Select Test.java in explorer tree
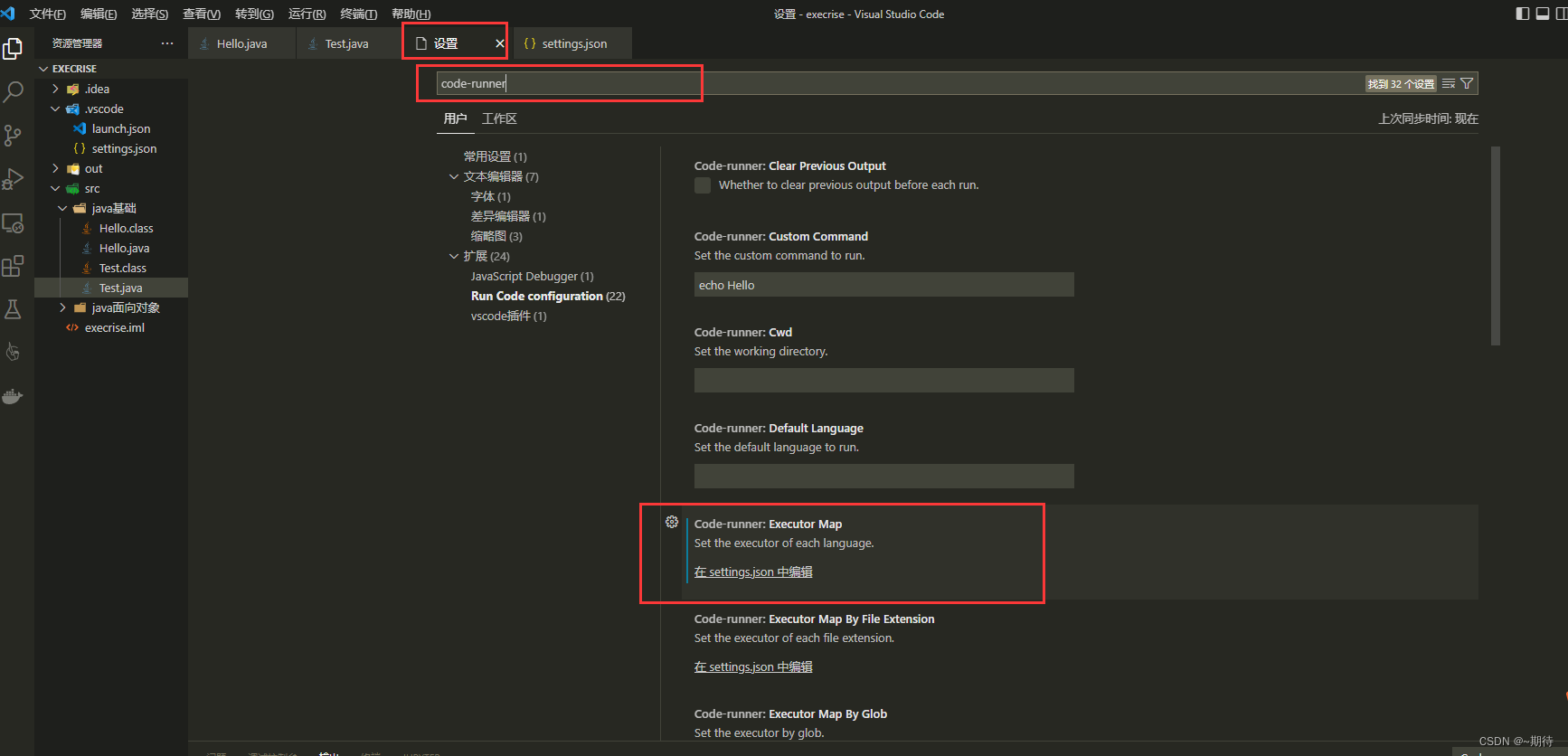This screenshot has height=756, width=1568. pos(111,288)
